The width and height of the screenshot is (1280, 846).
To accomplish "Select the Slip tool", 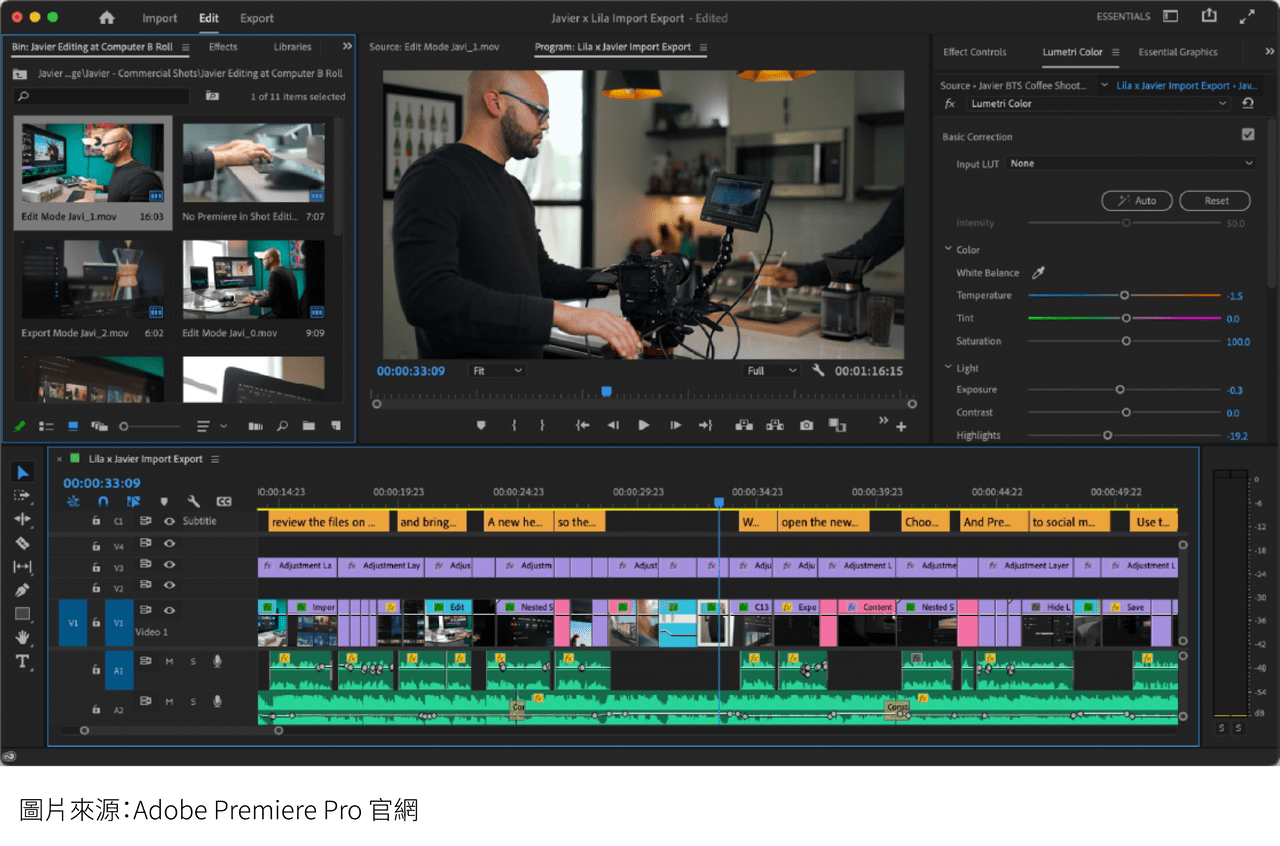I will [23, 567].
